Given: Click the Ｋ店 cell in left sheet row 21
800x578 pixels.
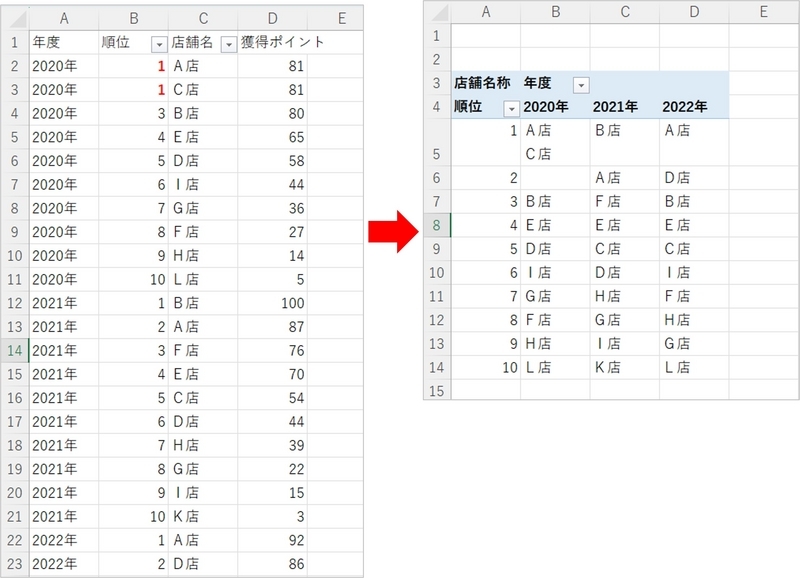Looking at the screenshot, I should (x=203, y=516).
